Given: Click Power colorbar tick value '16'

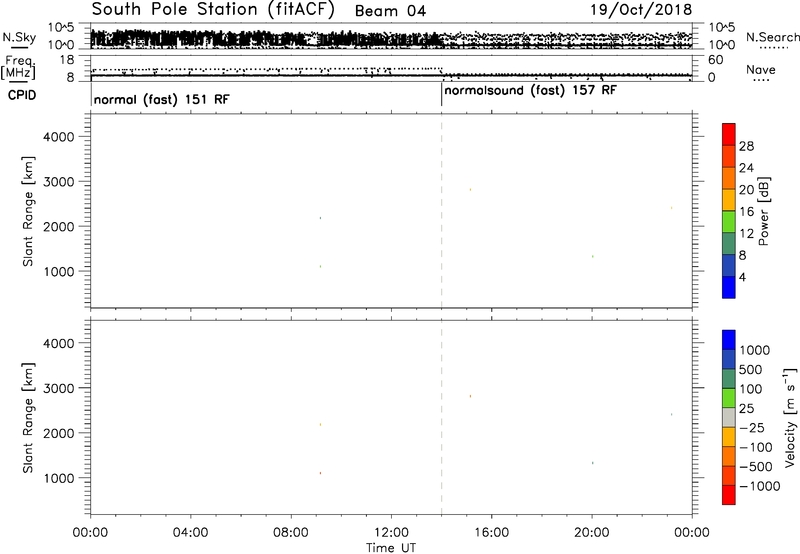Looking at the screenshot, I should pos(746,212).
